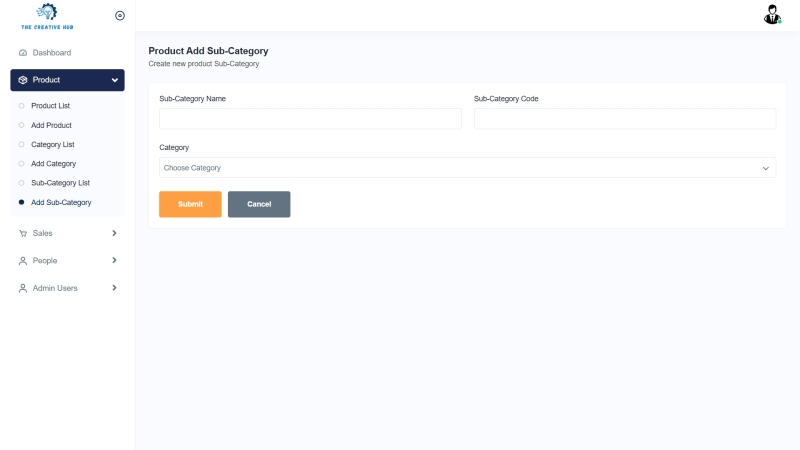Open the Choose Category dropdown
This screenshot has width=800, height=450.
click(x=467, y=168)
